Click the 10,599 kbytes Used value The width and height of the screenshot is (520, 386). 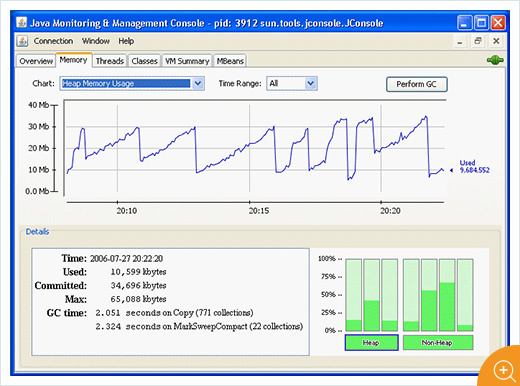[x=138, y=272]
